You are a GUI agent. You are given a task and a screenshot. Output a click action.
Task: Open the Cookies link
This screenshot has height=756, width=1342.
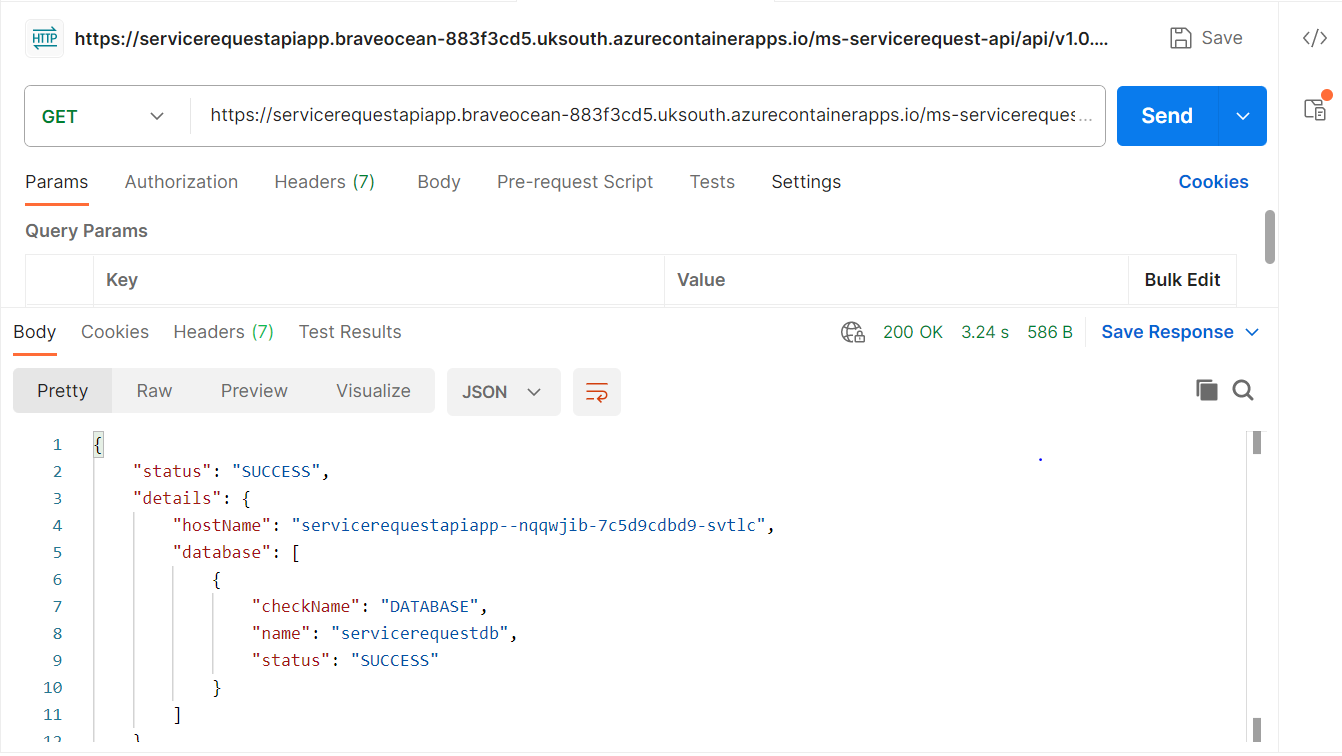[x=1213, y=182]
